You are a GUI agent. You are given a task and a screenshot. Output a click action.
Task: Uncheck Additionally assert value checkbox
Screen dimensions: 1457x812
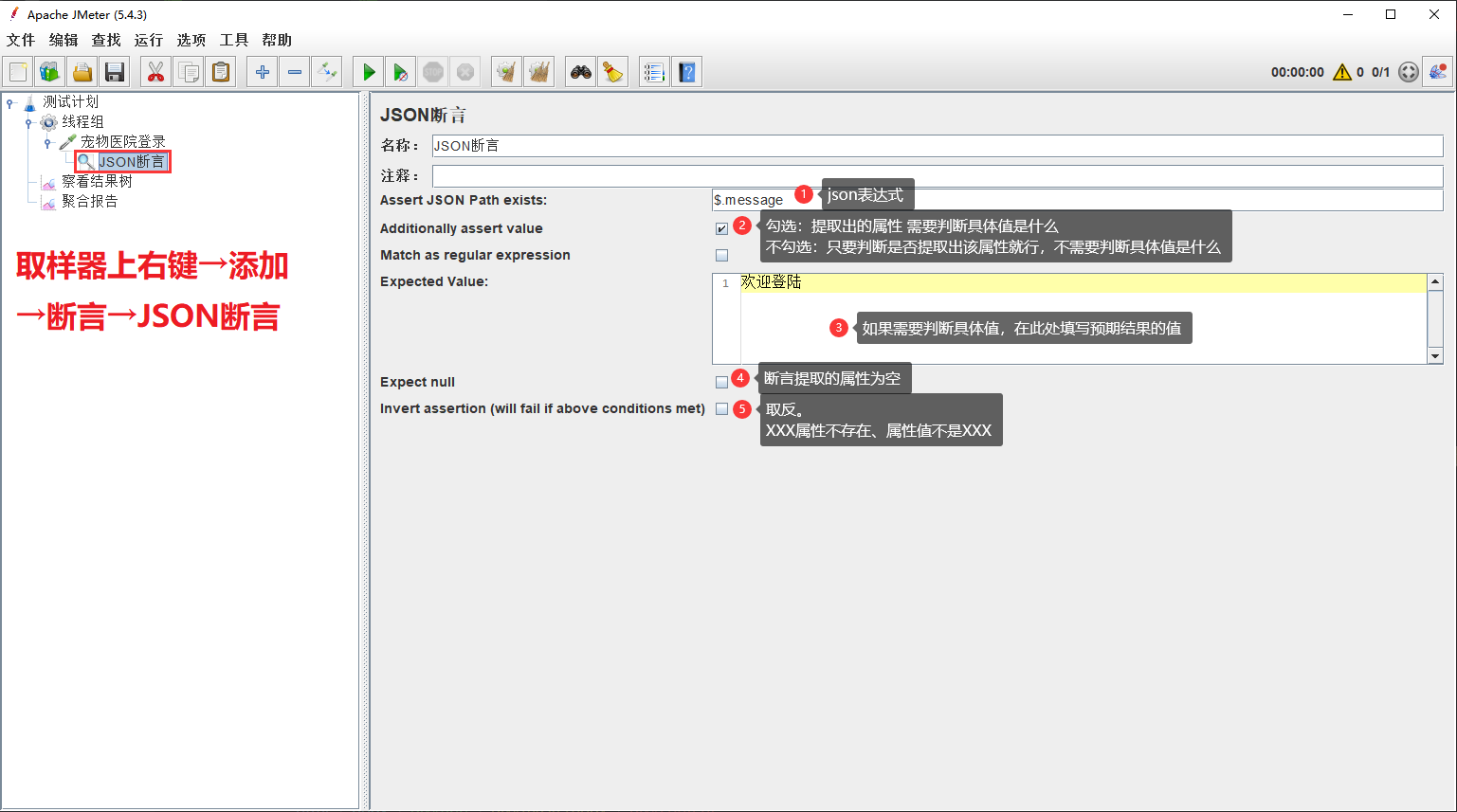point(722,228)
